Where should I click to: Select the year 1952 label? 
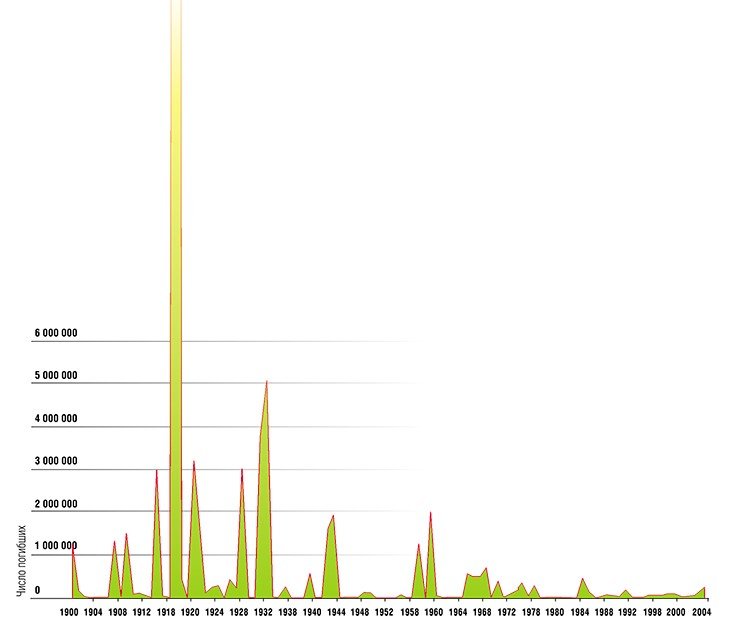pos(384,613)
